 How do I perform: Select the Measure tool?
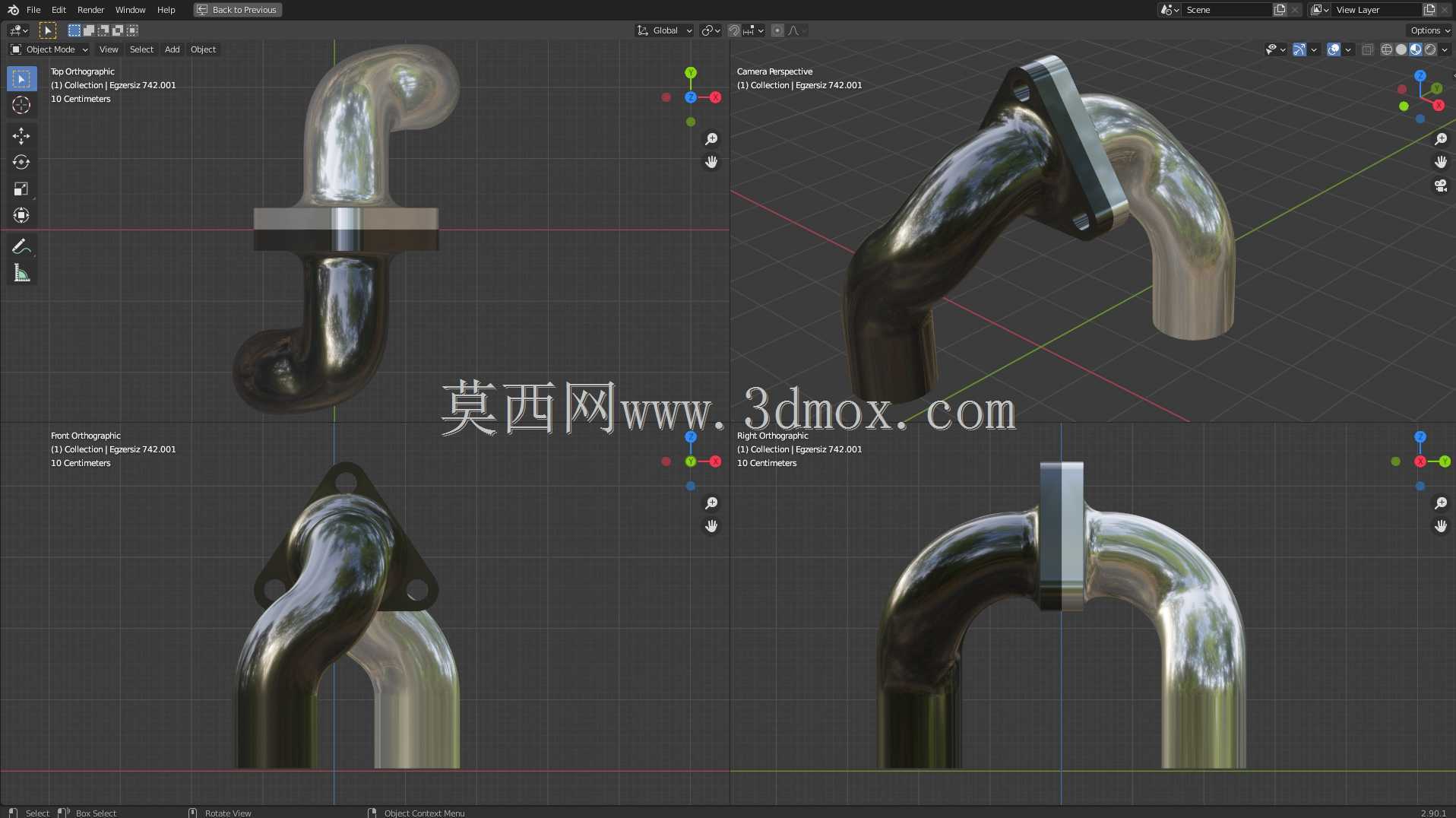point(21,274)
